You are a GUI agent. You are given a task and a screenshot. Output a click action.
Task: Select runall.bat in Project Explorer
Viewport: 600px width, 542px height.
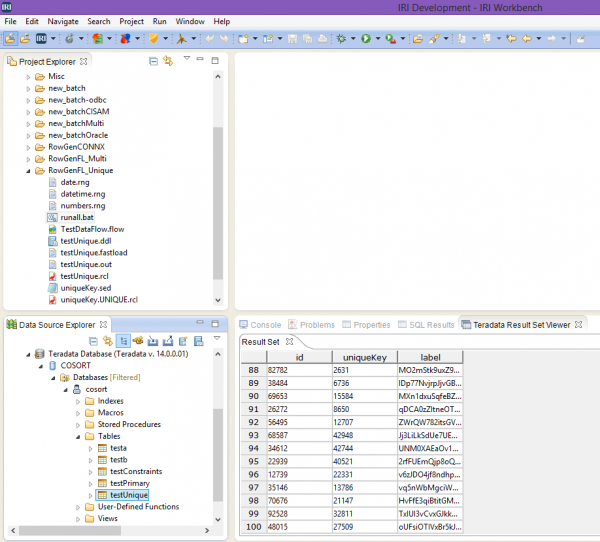(77, 217)
